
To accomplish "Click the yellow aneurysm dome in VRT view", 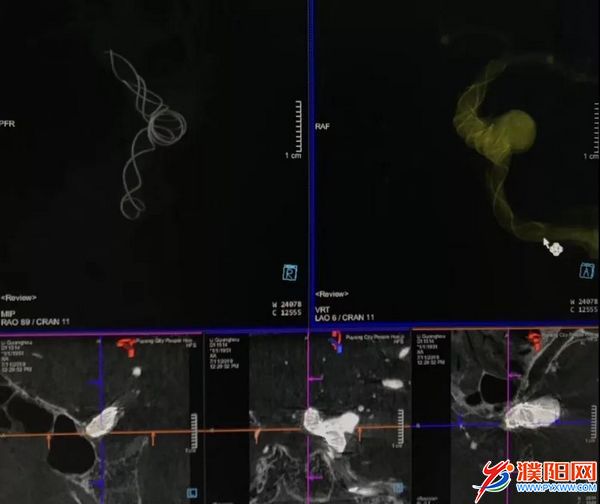I will 517,129.
